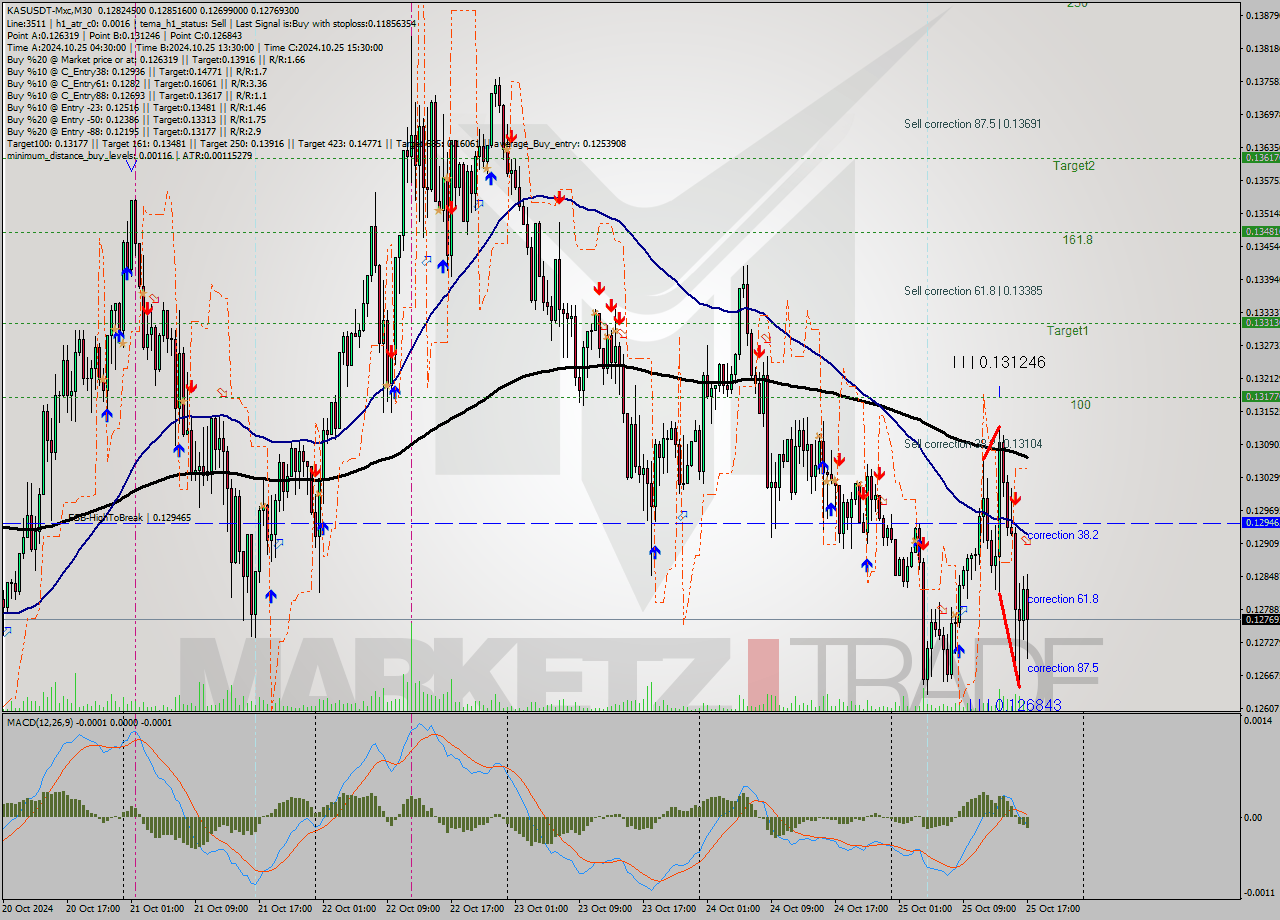Click the '25 Oct 17:00' time axis label
This screenshot has height=920, width=1280.
1053,909
